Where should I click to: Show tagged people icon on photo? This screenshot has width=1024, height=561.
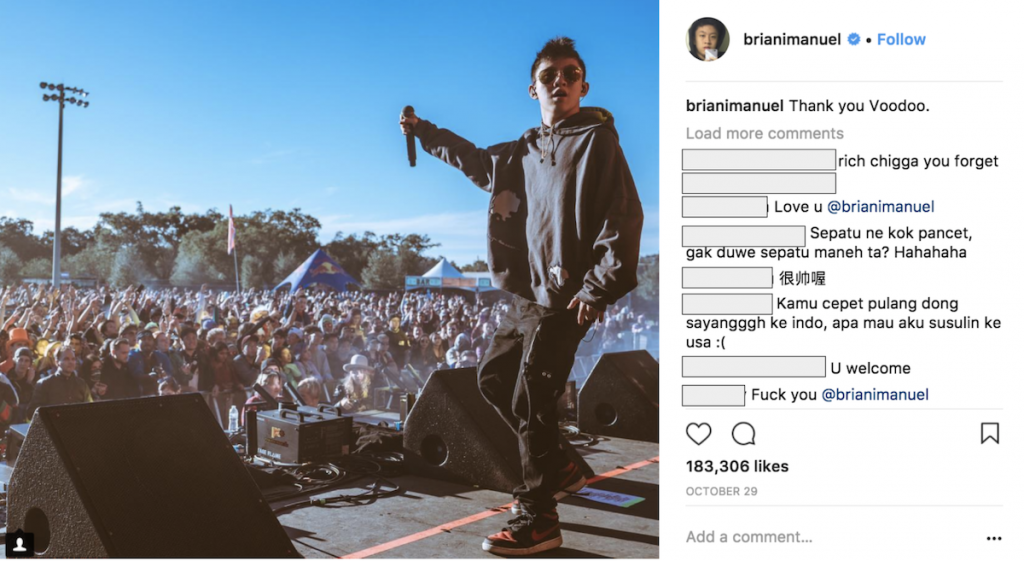(20, 543)
